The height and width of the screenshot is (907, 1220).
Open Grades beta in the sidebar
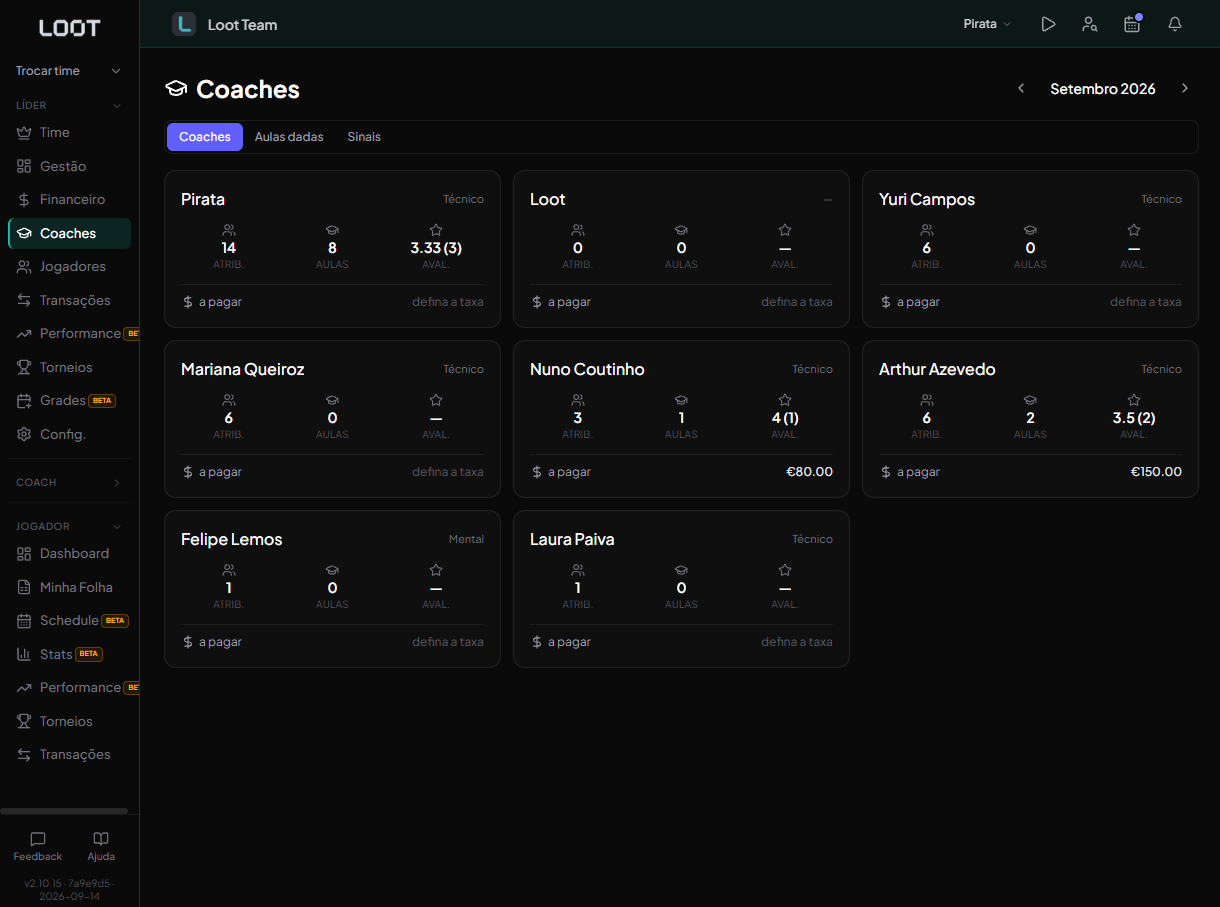[69, 400]
